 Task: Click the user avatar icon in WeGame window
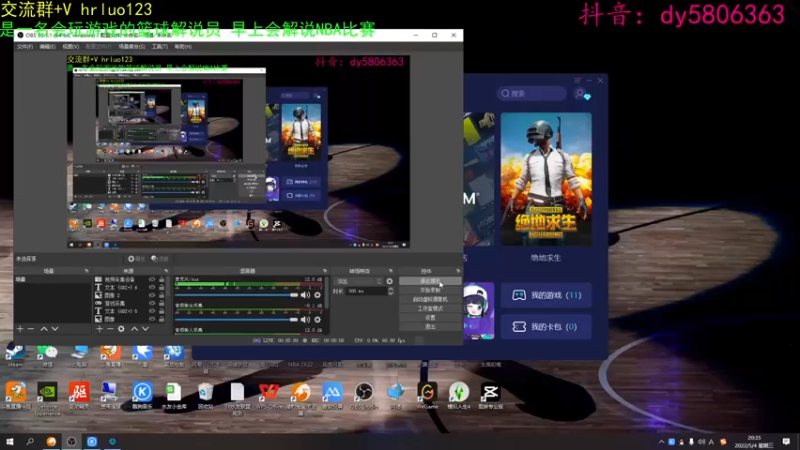click(x=581, y=94)
